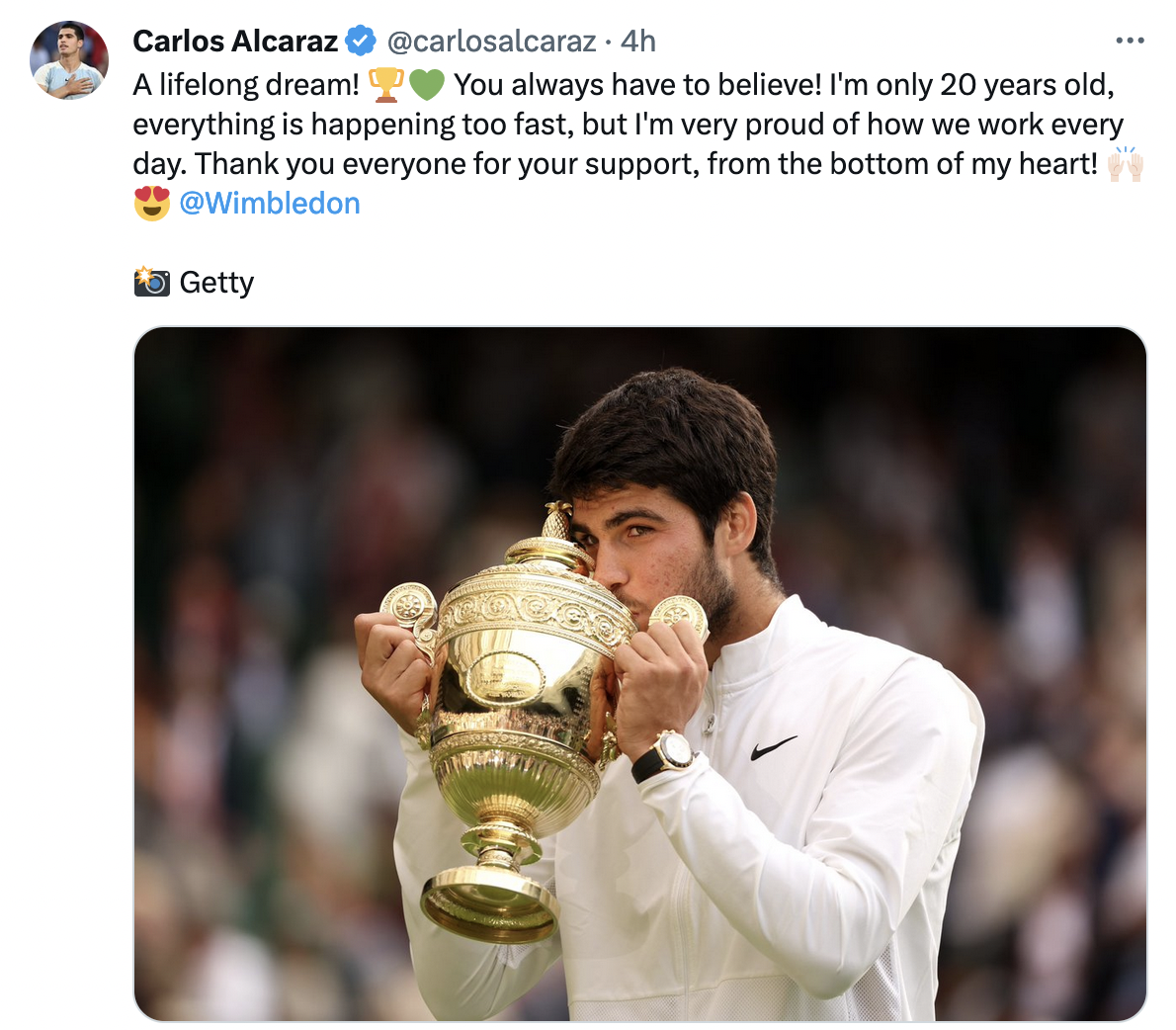Open the three-dot more options menu
1176x1030 pixels.
click(x=1130, y=41)
